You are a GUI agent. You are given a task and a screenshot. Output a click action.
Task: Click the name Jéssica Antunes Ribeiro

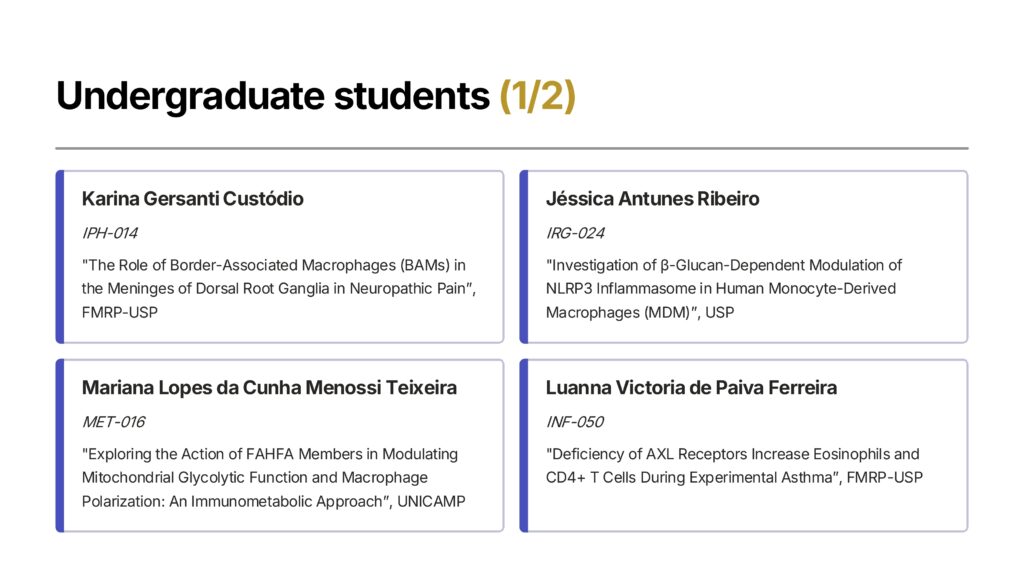click(x=652, y=199)
